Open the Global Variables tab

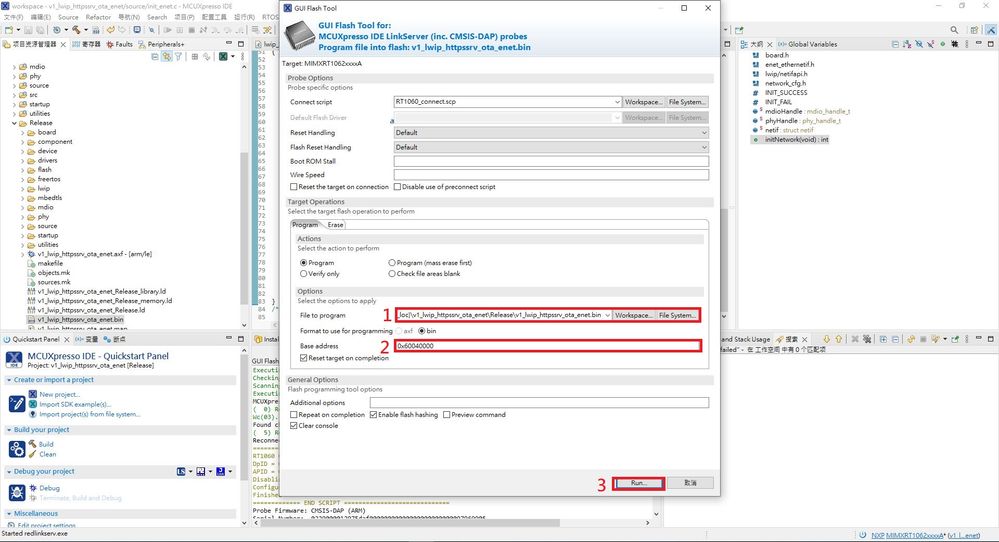[x=807, y=45]
